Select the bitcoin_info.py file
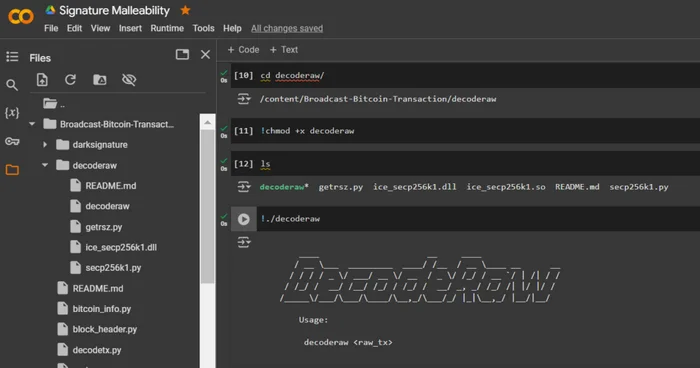The image size is (700, 368). [102, 309]
